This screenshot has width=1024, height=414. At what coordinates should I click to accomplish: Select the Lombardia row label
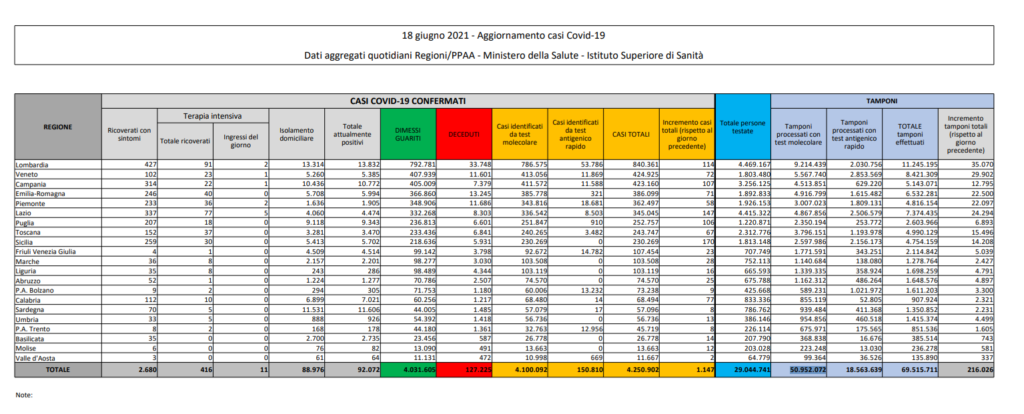click(x=32, y=162)
